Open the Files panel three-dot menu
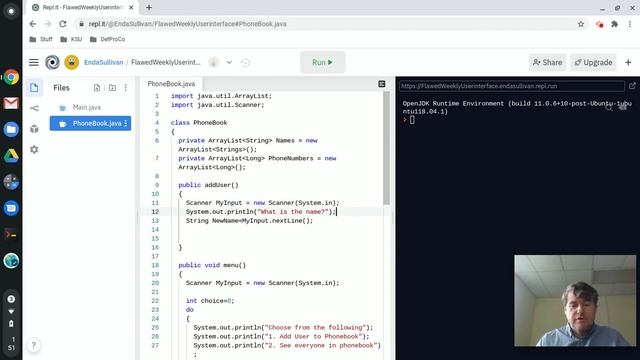This screenshot has height=360, width=640. 126,88
